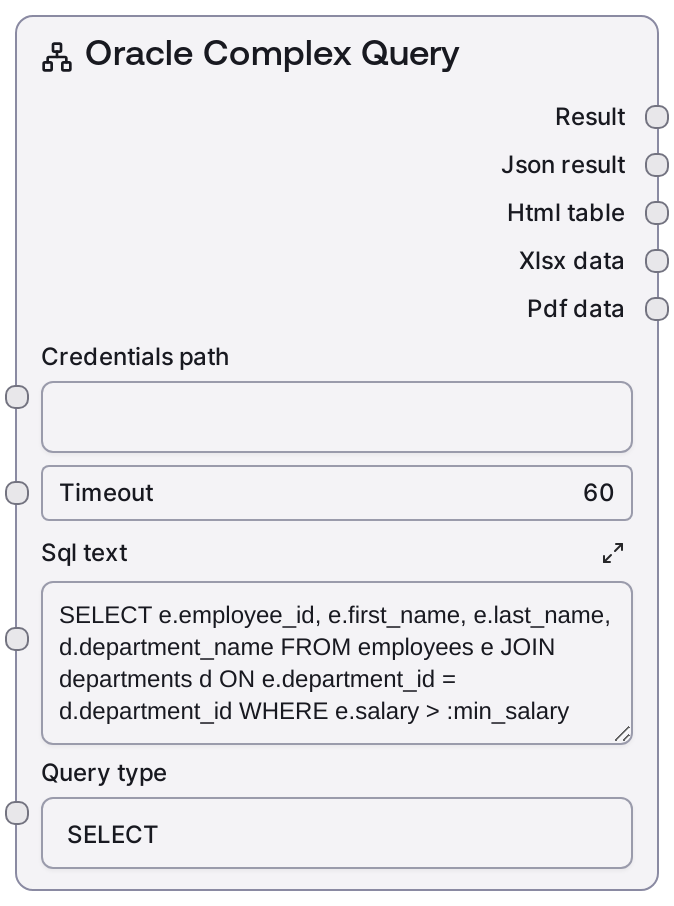This screenshot has width=674, height=906.
Task: Click the Result output port
Action: (656, 117)
